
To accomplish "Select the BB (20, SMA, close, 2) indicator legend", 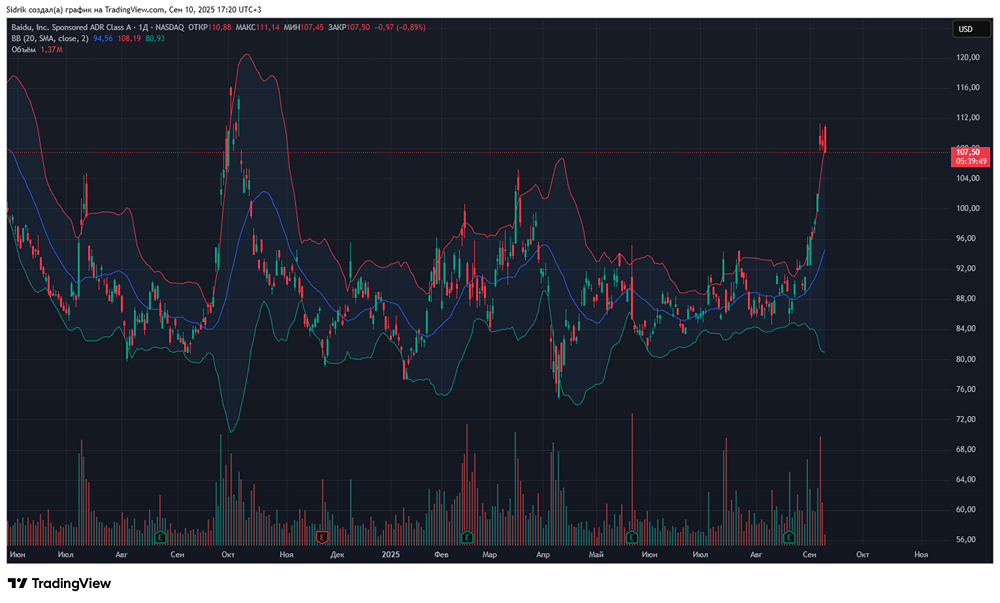I will point(50,39).
